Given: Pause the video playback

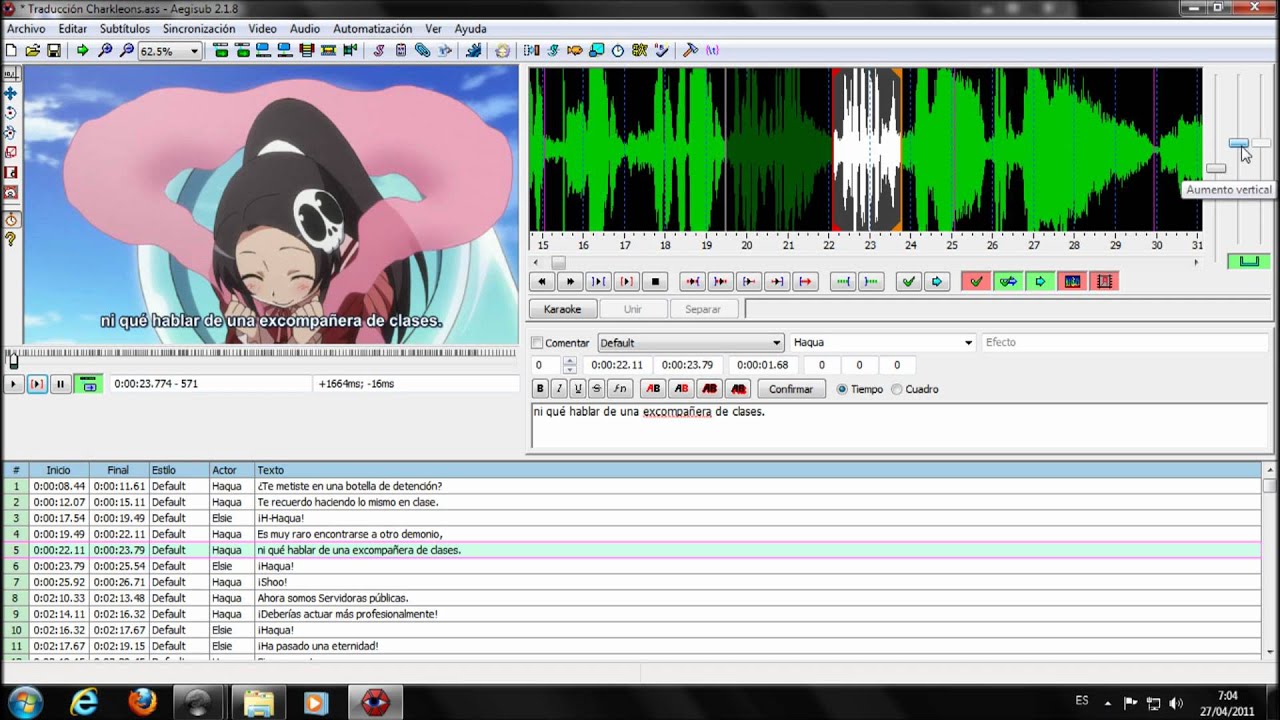Looking at the screenshot, I should tap(60, 384).
